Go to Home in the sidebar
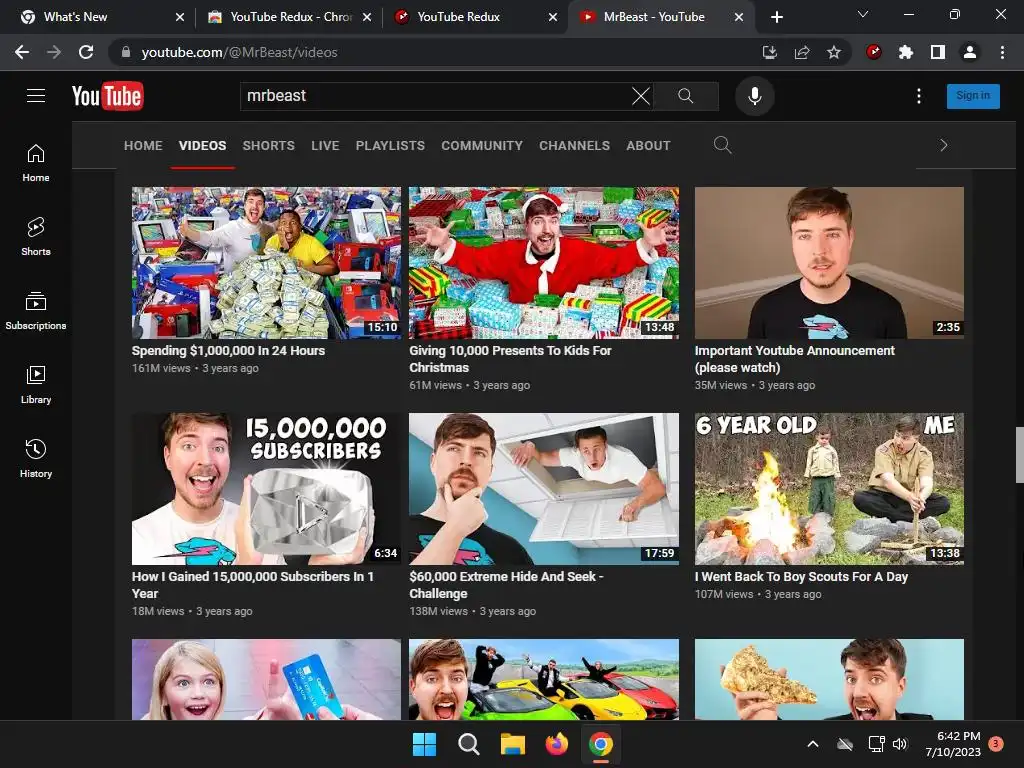This screenshot has height=768, width=1024. pyautogui.click(x=36, y=163)
